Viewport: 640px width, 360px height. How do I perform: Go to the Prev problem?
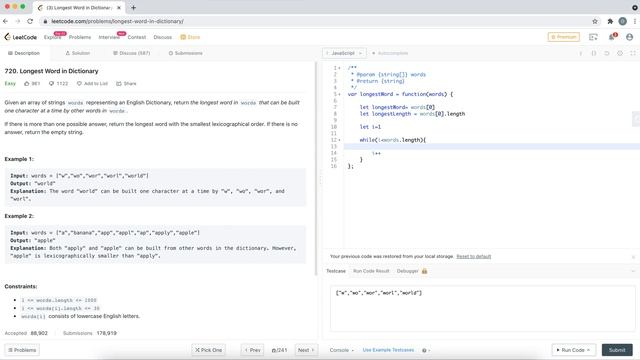click(x=253, y=350)
